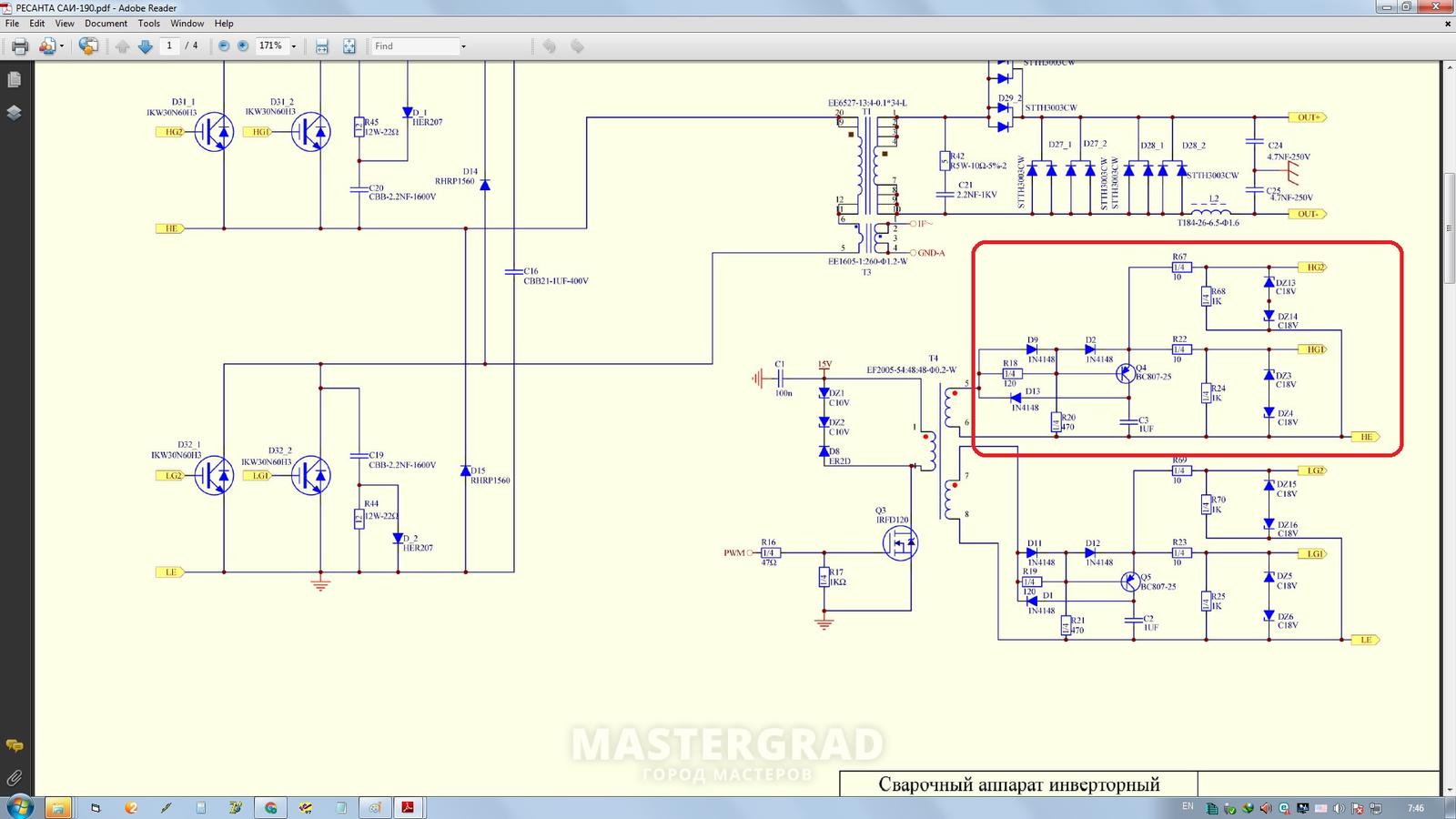Click the Windows Start button

(x=19, y=807)
